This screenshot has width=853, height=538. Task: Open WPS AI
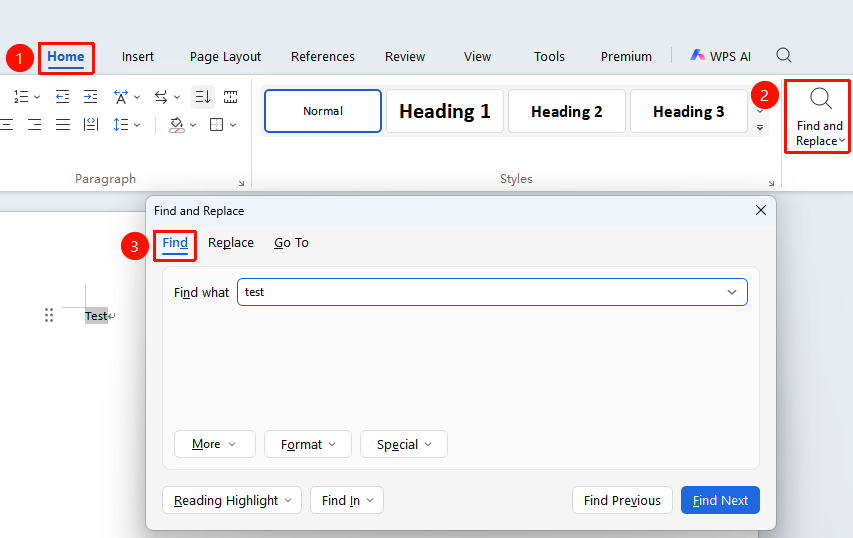click(x=721, y=56)
